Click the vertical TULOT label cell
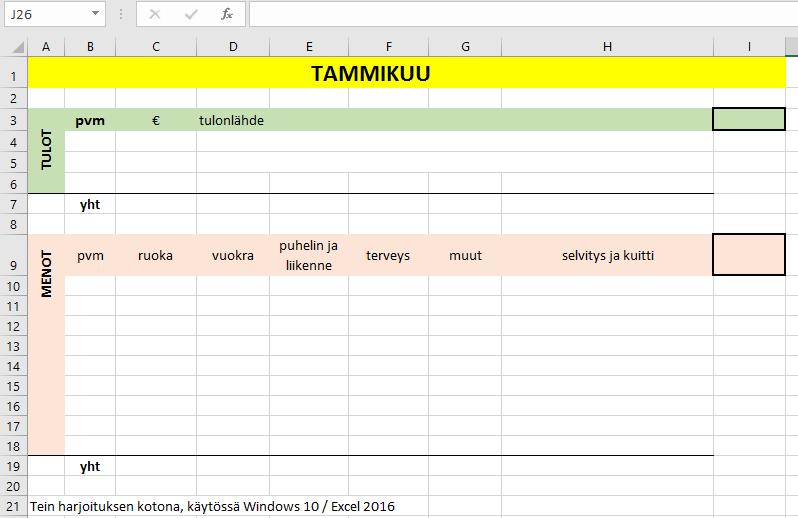The width and height of the screenshot is (798, 518). pos(46,150)
